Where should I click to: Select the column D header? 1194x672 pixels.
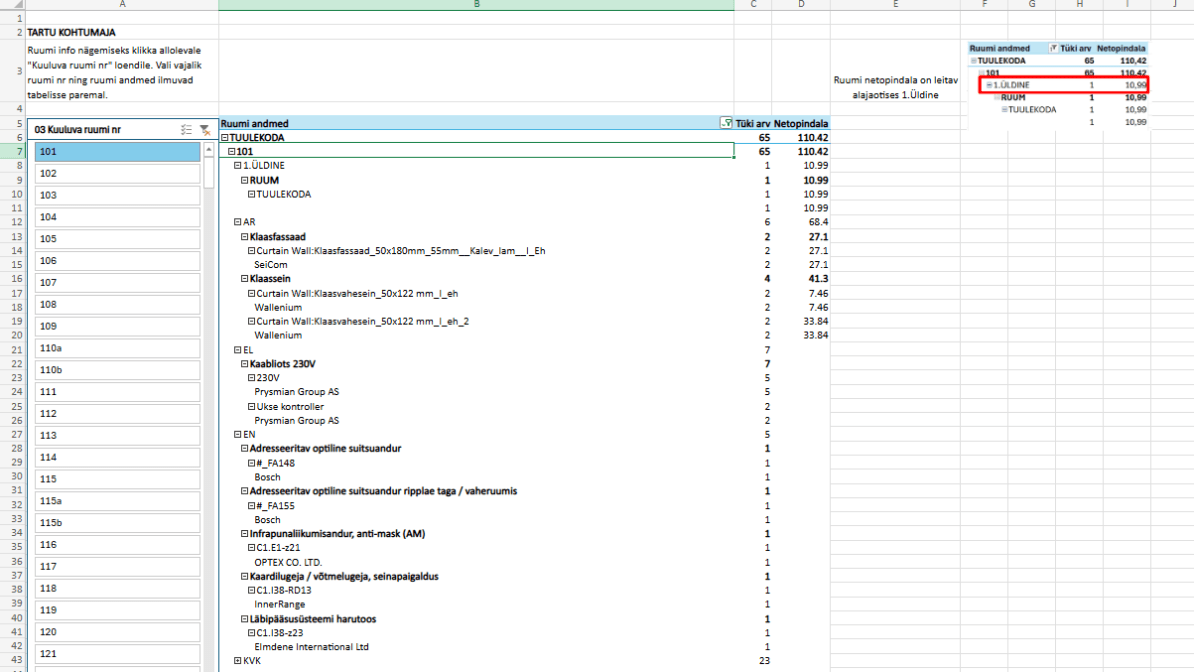pyautogui.click(x=800, y=5)
